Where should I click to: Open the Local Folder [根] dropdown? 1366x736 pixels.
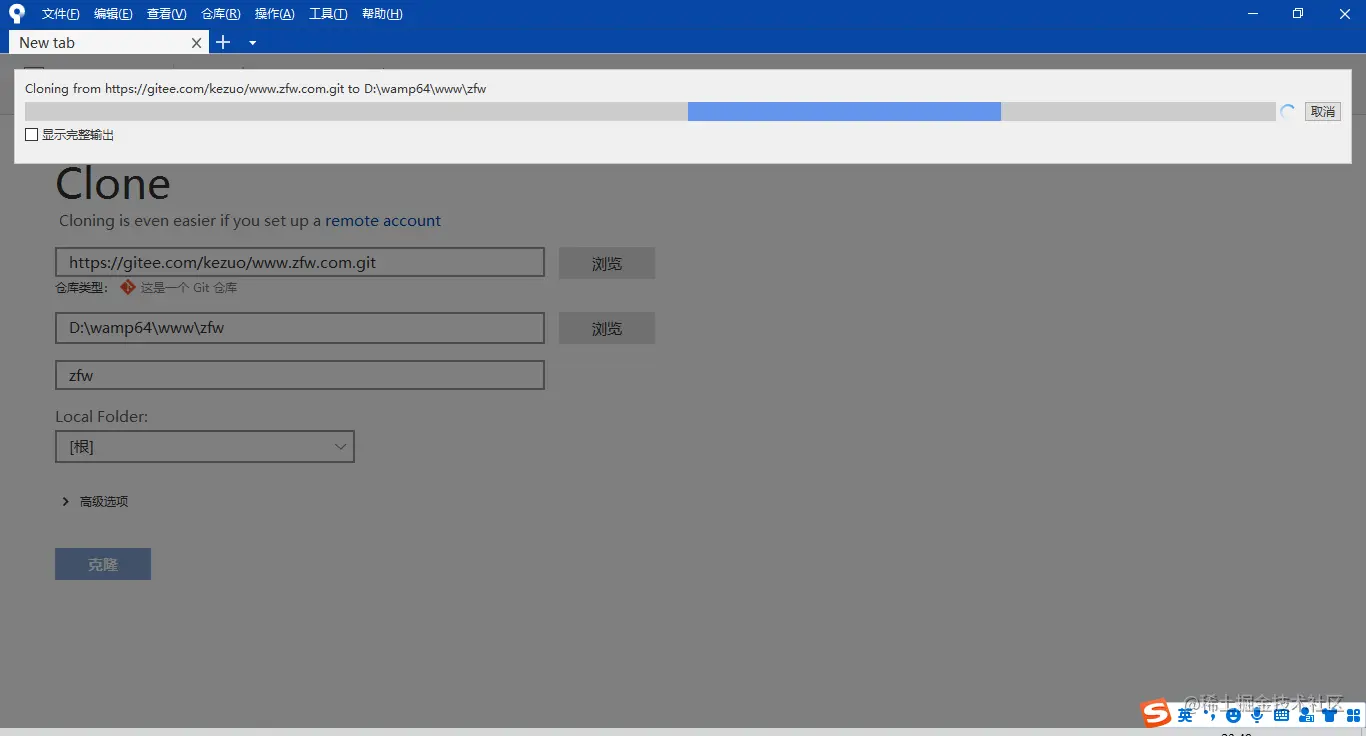coord(205,447)
